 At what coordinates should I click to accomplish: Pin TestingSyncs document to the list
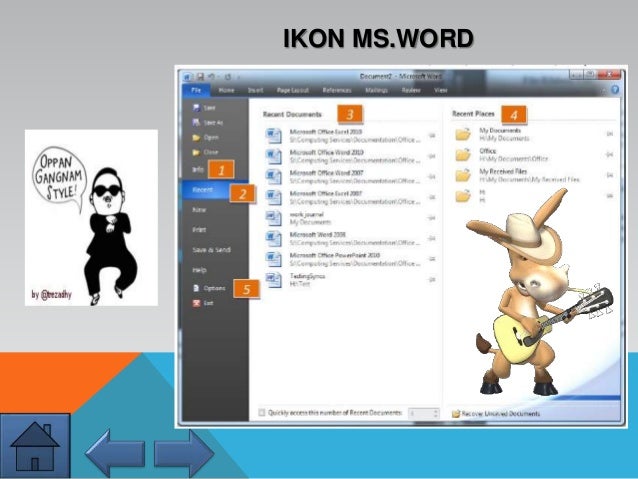coord(432,280)
